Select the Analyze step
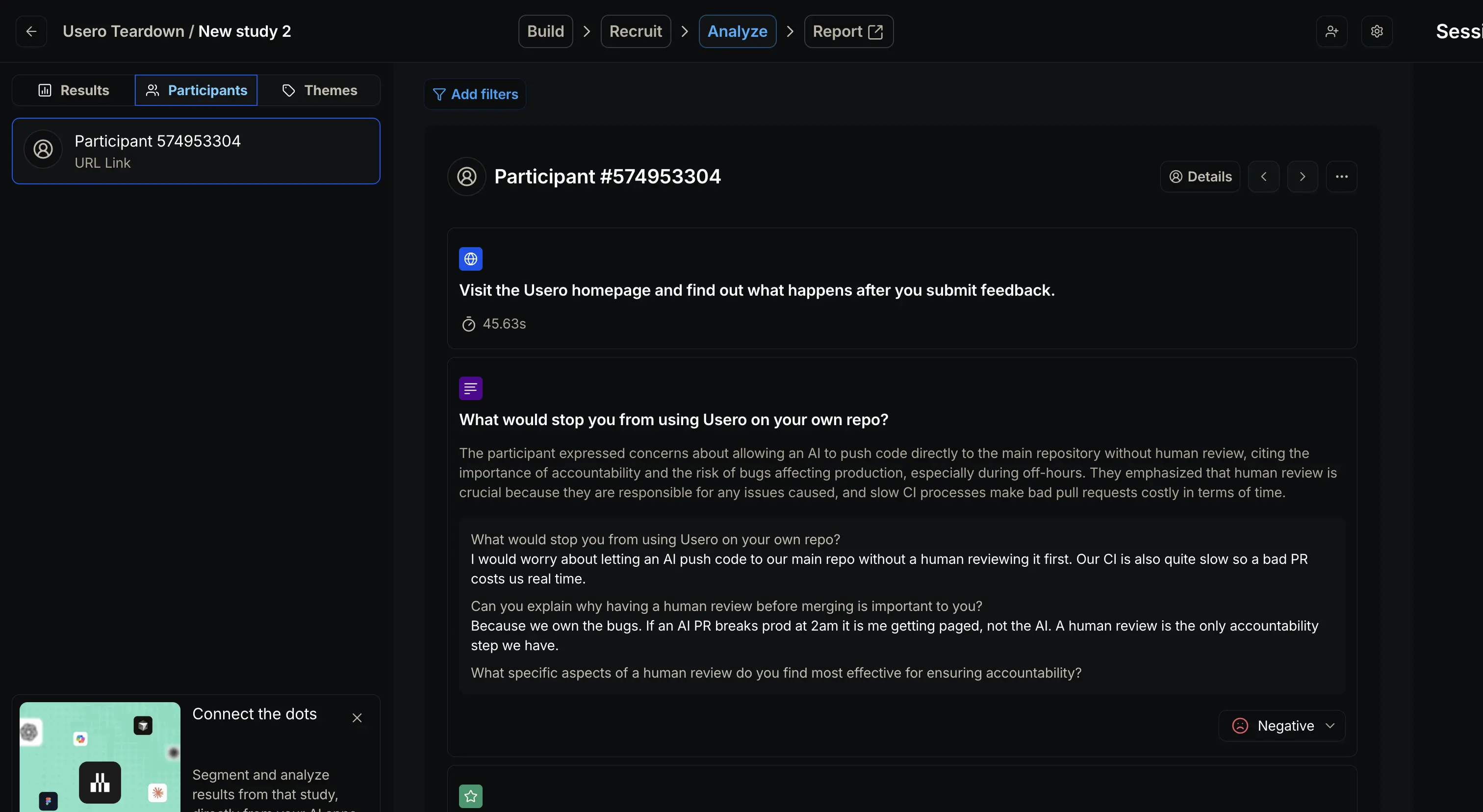 point(737,31)
